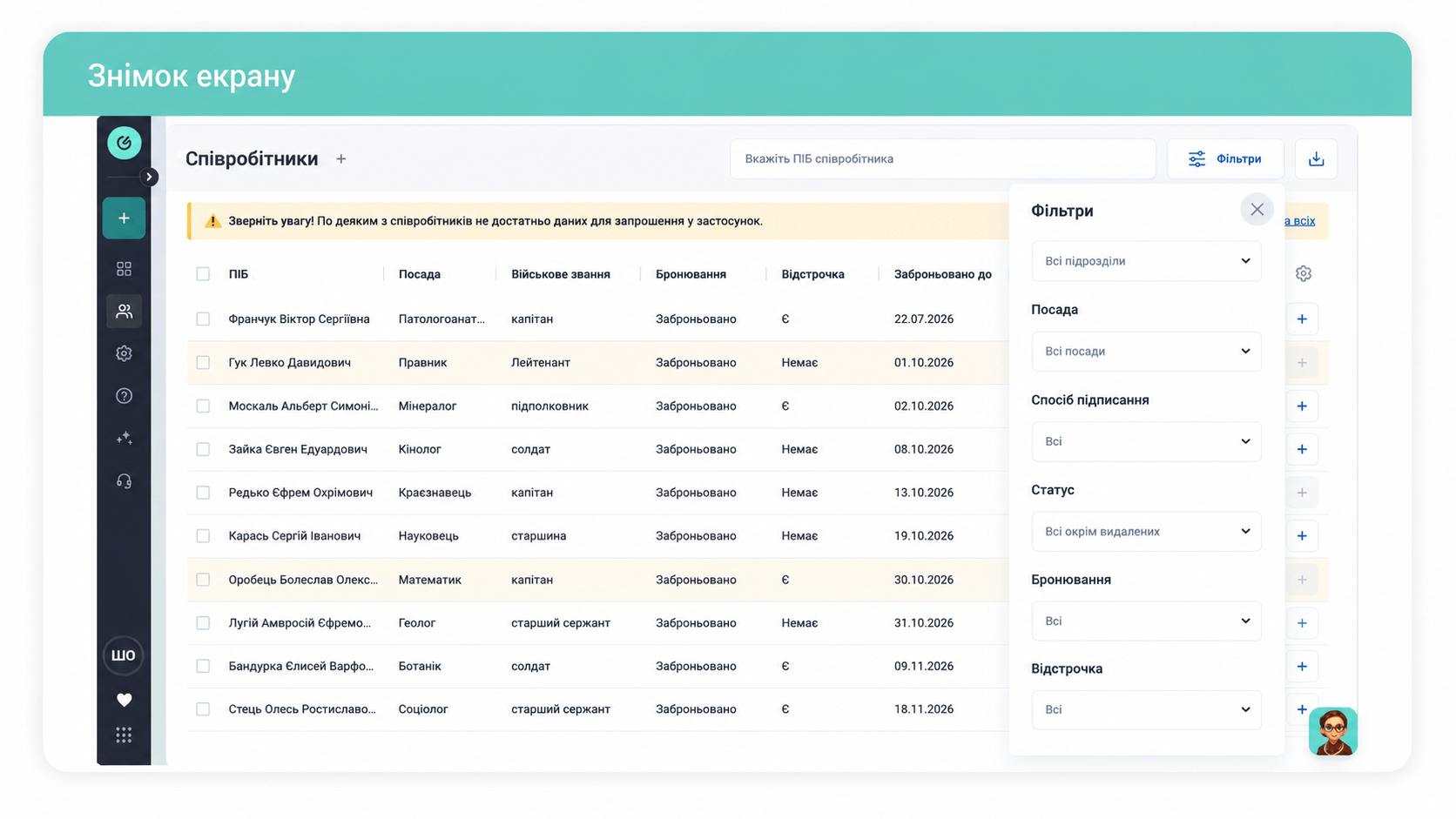Image resolution: width=1456 pixels, height=819 pixels.
Task: Tick the checkbox for Франчук Віктор Сергіївна
Action: tap(203, 319)
